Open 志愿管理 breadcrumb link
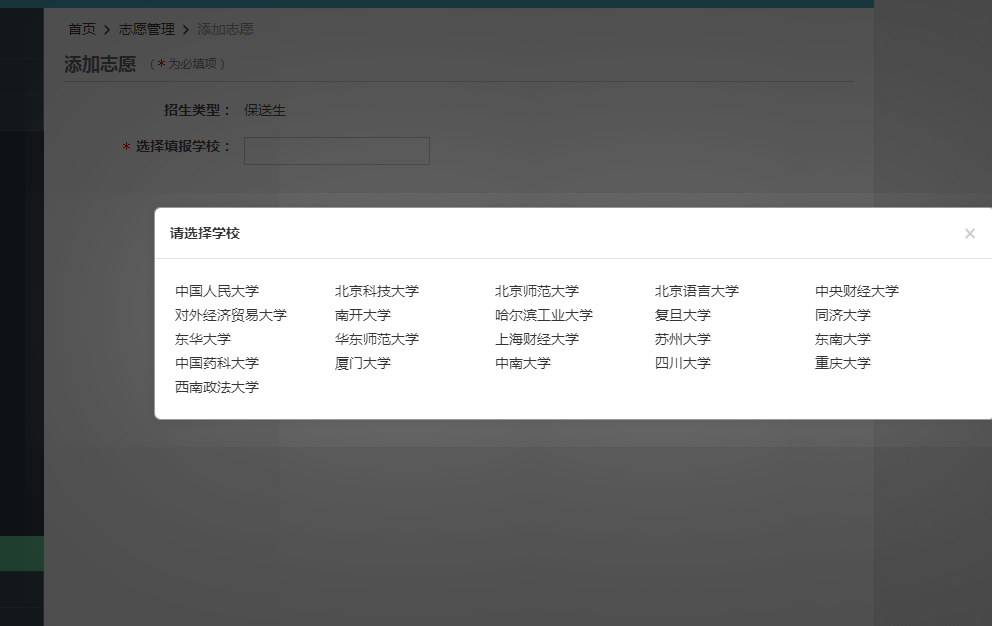The image size is (992, 626). tap(147, 29)
